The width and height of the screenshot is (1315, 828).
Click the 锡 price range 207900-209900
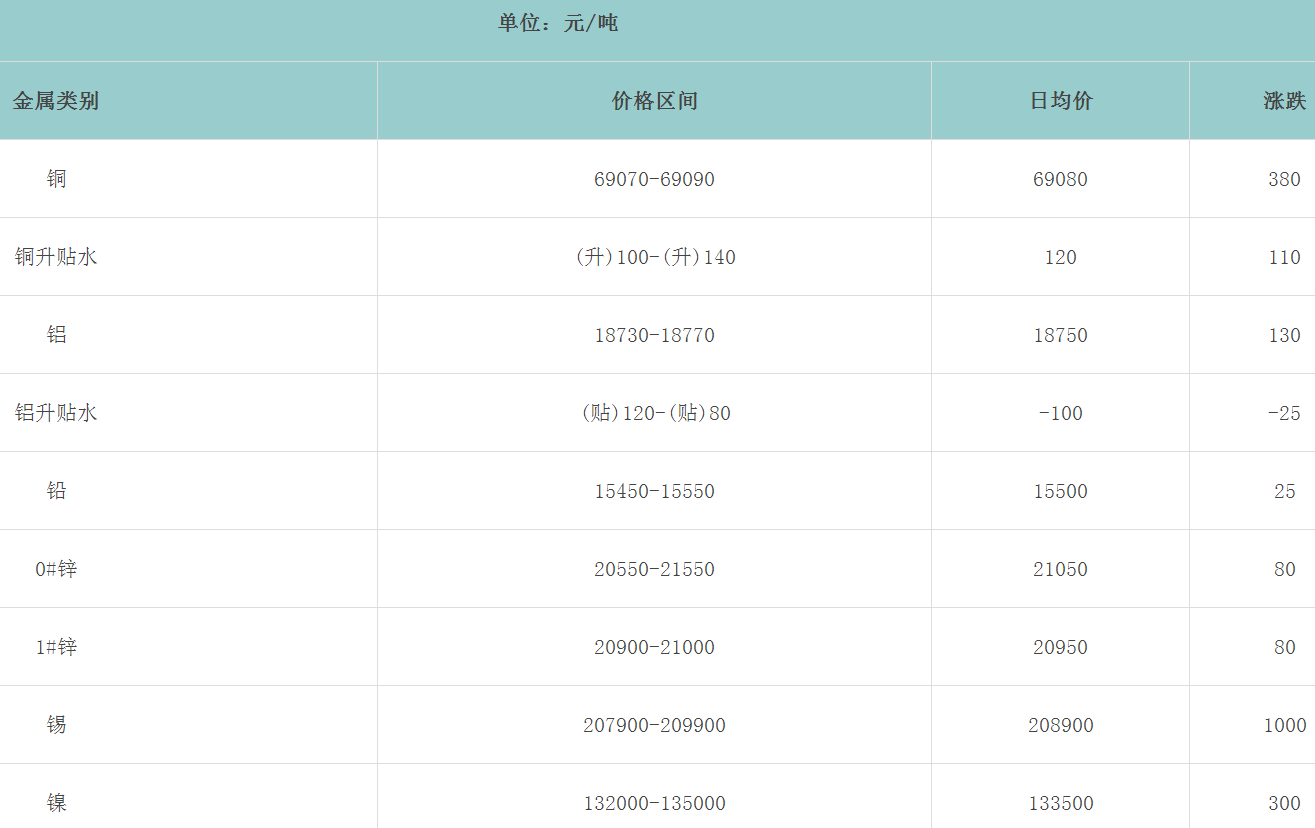tap(654, 726)
